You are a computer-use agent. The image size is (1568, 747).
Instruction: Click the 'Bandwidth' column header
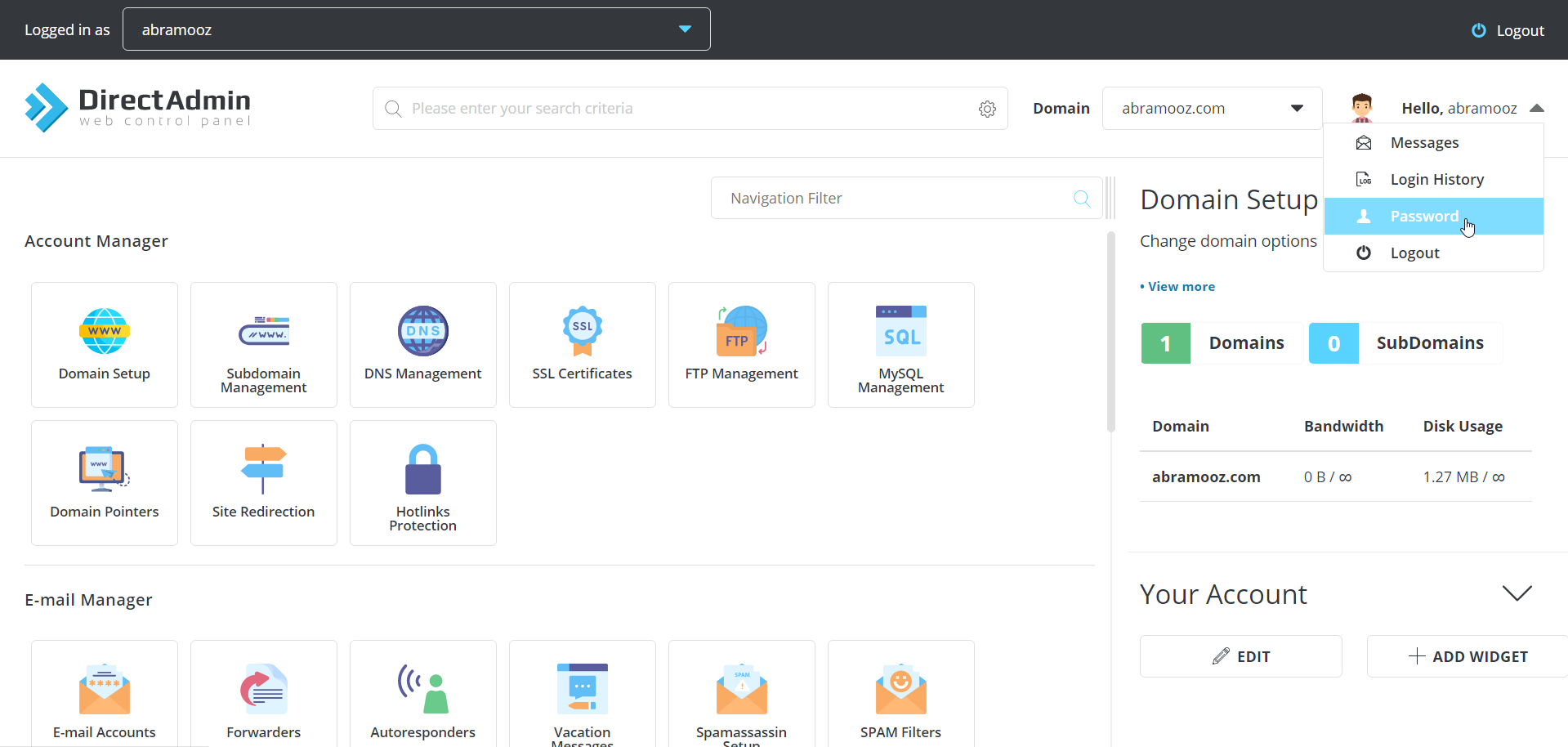pos(1343,426)
